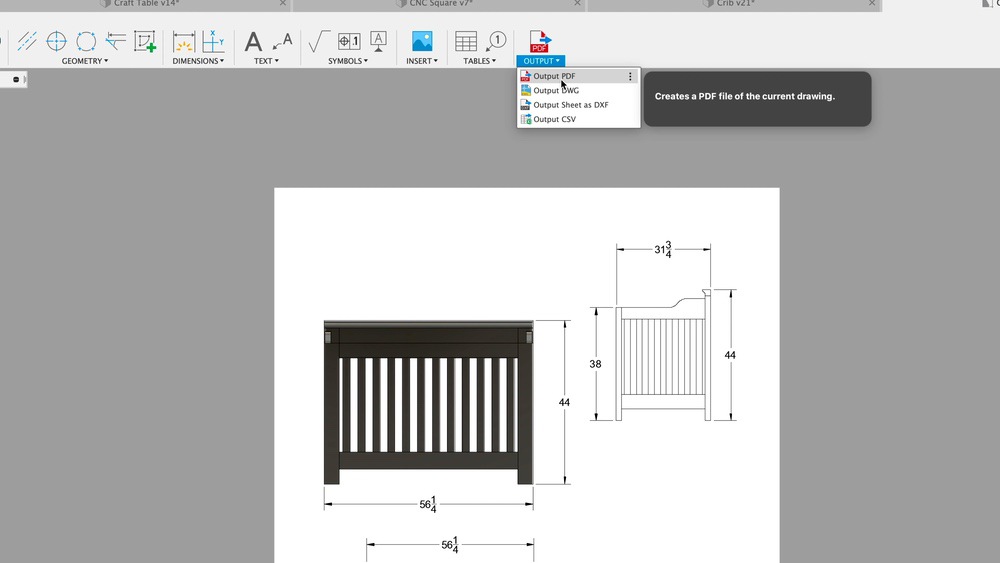Select the 44 height dimension beside front view

[564, 402]
